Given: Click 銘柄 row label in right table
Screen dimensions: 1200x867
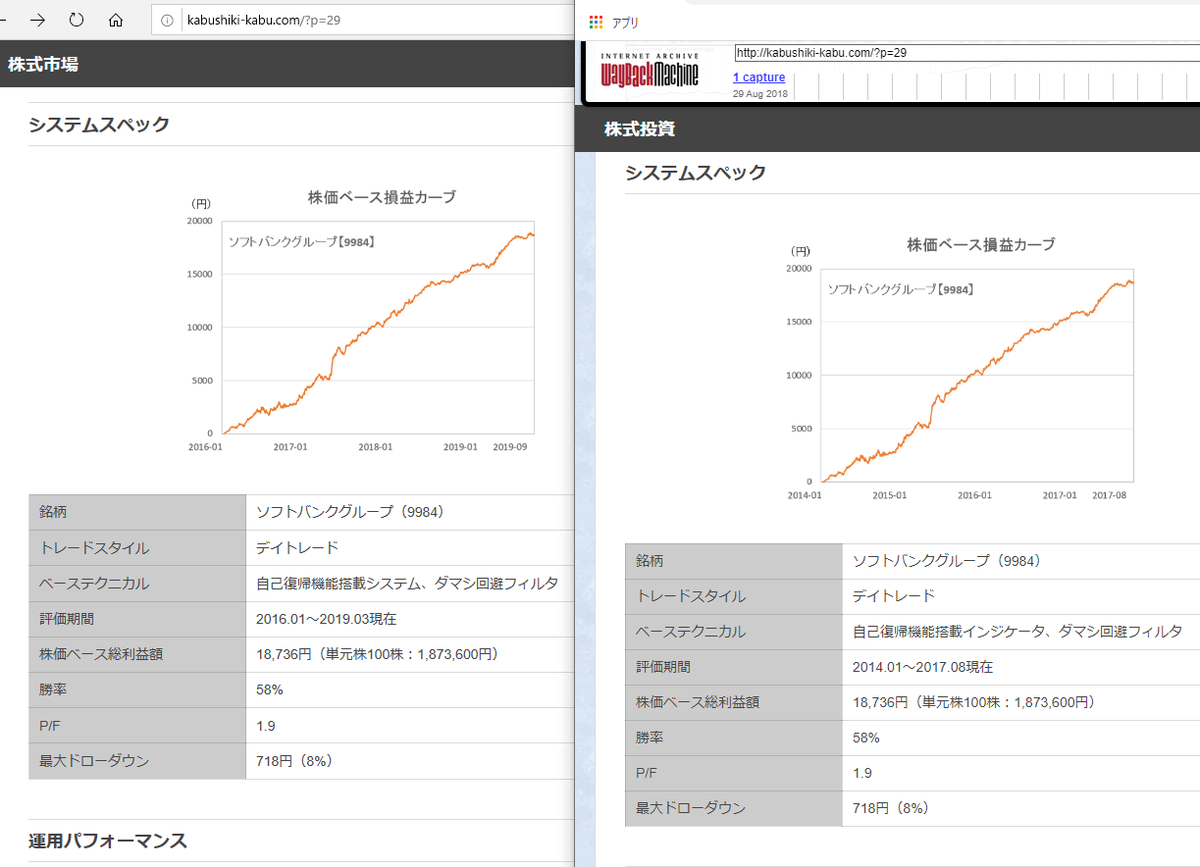Looking at the screenshot, I should click(x=650, y=561).
